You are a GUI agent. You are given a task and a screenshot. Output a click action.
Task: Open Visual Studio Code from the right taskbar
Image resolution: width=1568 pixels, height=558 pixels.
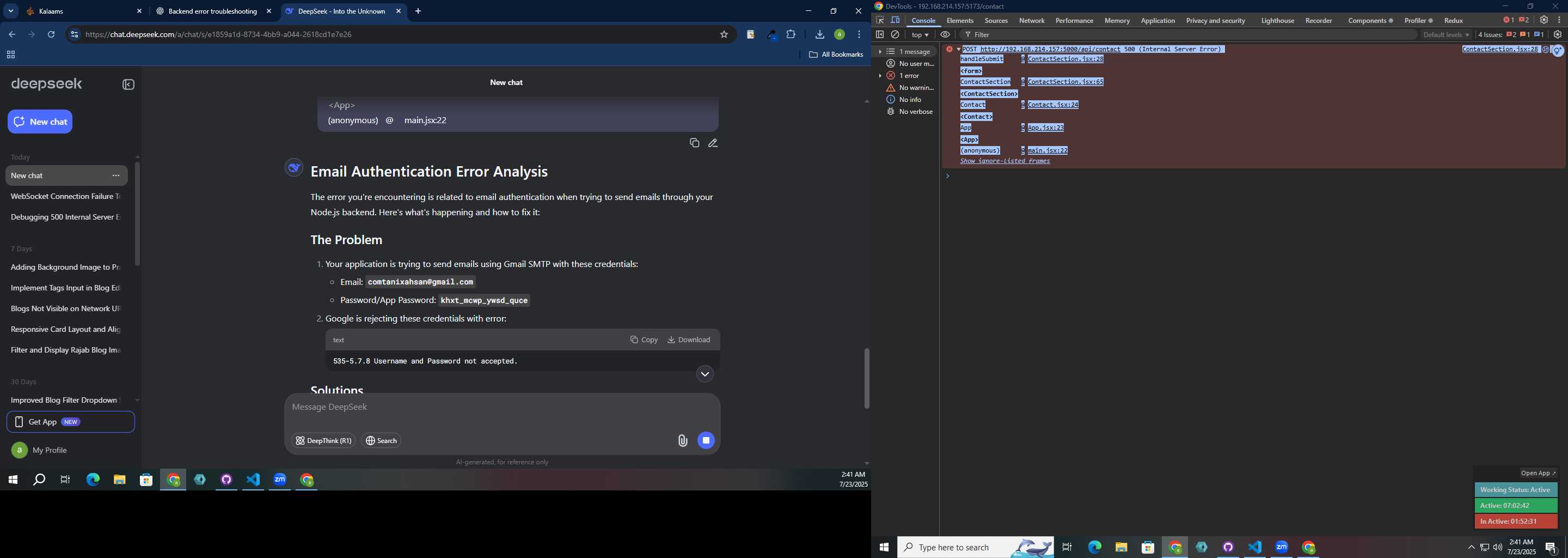(x=1255, y=547)
